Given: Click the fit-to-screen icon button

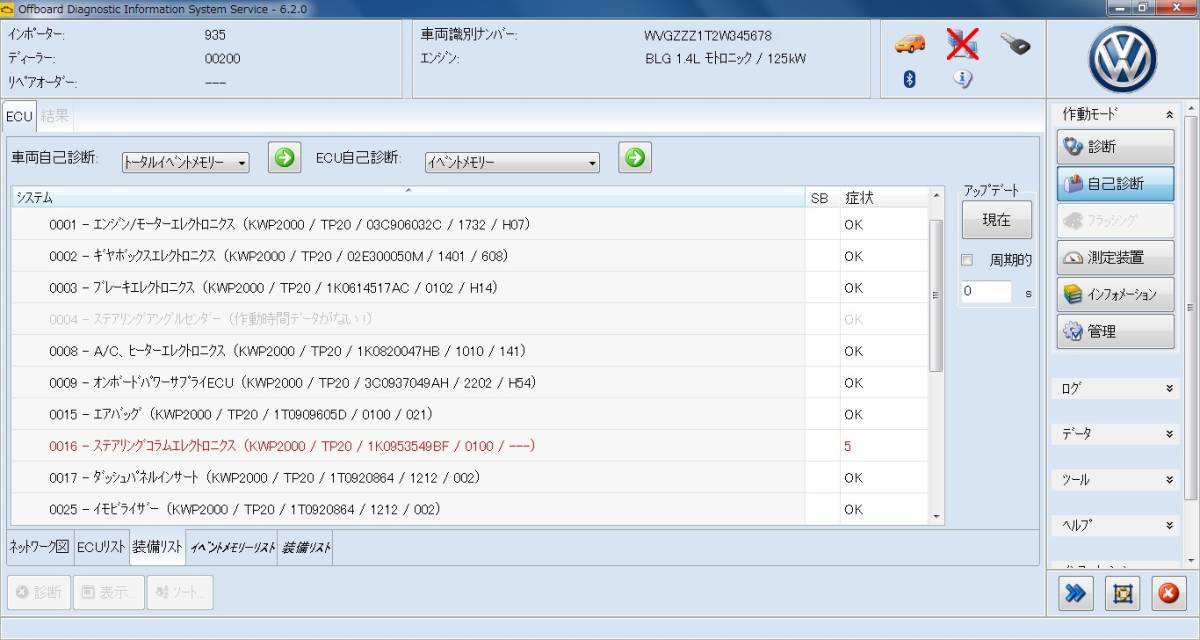Looking at the screenshot, I should point(1122,594).
